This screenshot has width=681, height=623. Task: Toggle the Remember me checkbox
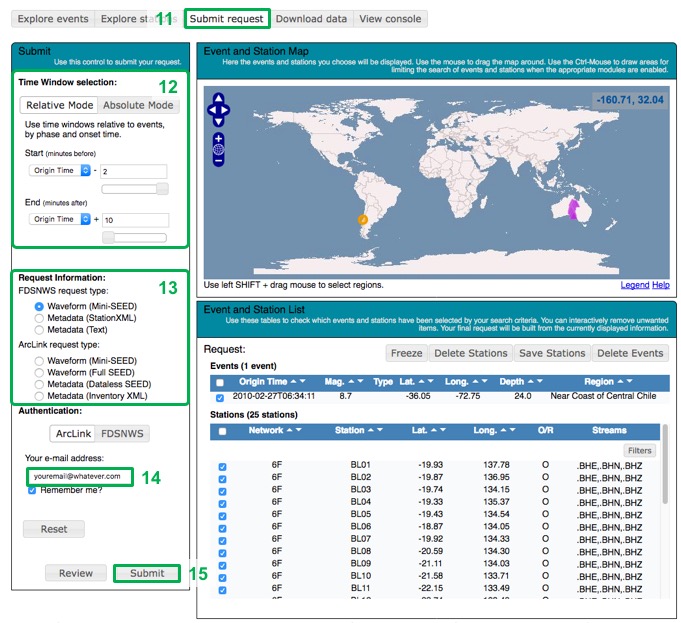click(x=33, y=490)
